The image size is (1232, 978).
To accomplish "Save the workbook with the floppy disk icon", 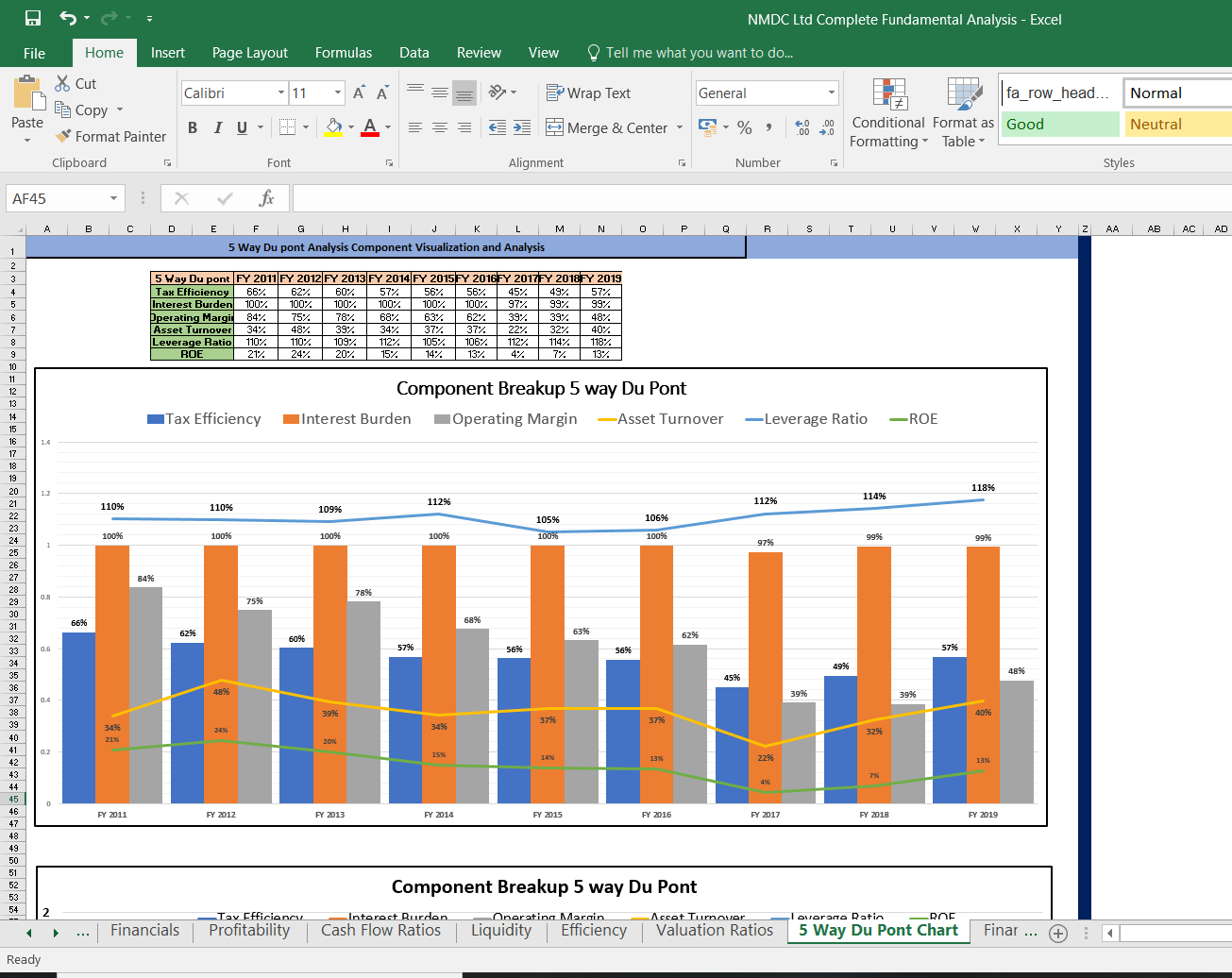I will pyautogui.click(x=33, y=19).
